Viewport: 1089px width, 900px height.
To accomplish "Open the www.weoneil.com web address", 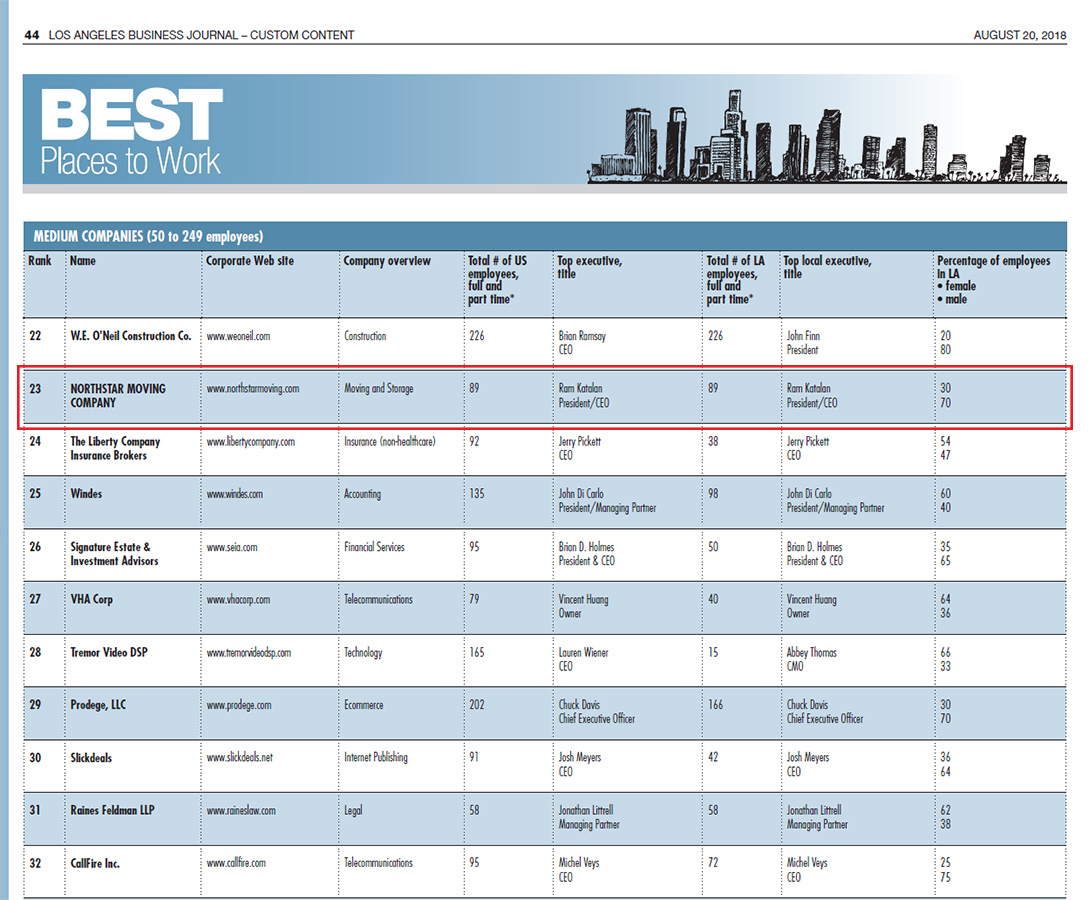I will click(237, 337).
